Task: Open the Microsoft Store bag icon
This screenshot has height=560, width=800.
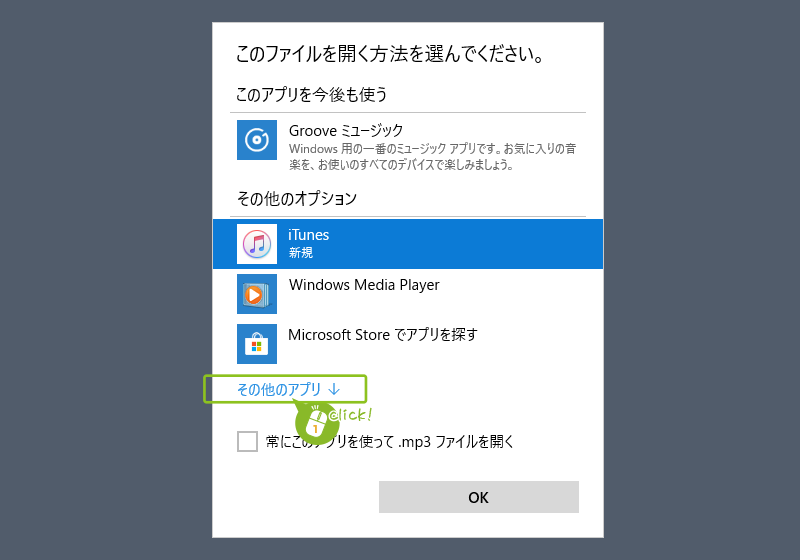Action: [257, 344]
